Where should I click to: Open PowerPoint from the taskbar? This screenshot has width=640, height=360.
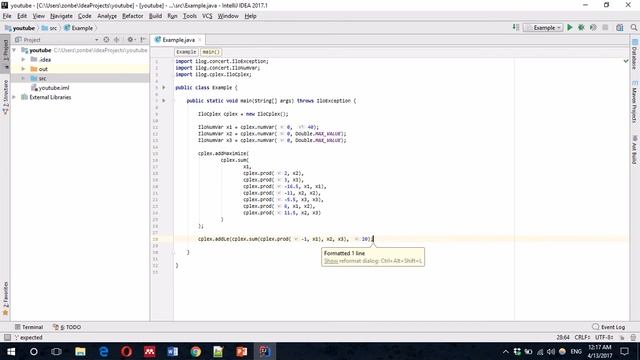pyautogui.click(x=242, y=351)
